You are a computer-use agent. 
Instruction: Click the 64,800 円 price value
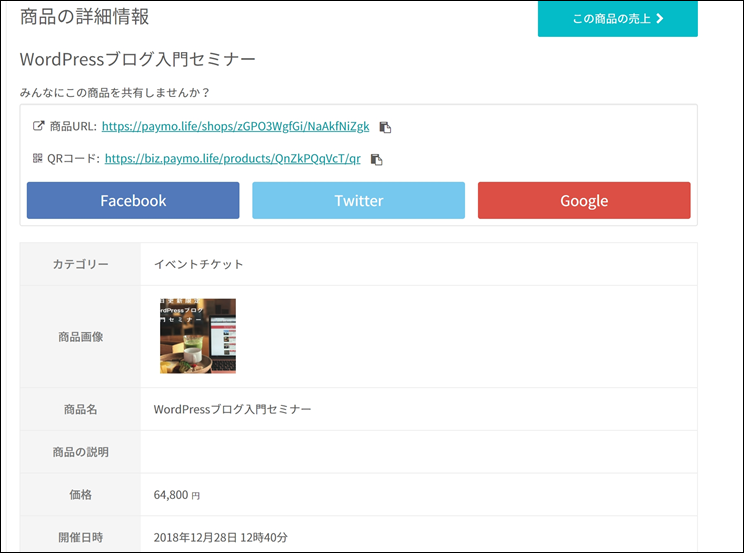pyautogui.click(x=177, y=495)
